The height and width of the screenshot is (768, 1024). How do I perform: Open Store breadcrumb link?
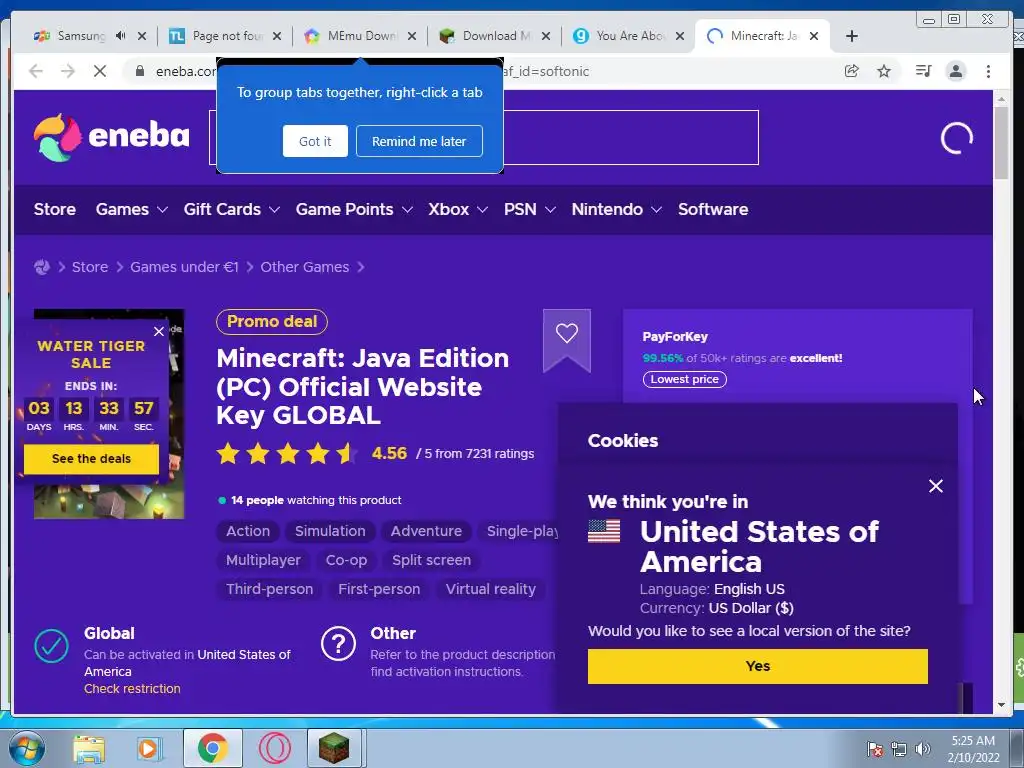[x=90, y=267]
